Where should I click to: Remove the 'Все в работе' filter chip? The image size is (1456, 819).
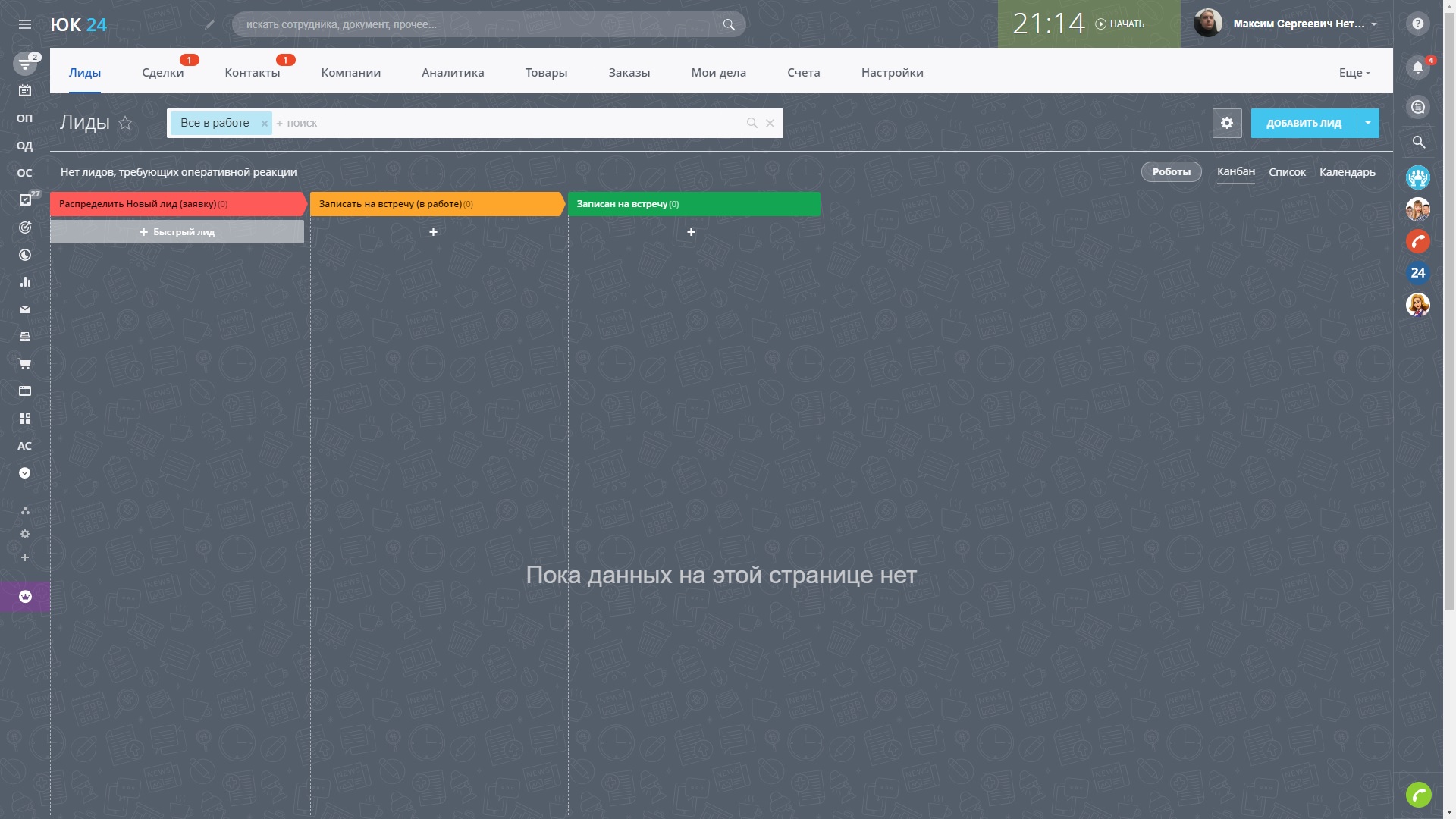pyautogui.click(x=264, y=124)
